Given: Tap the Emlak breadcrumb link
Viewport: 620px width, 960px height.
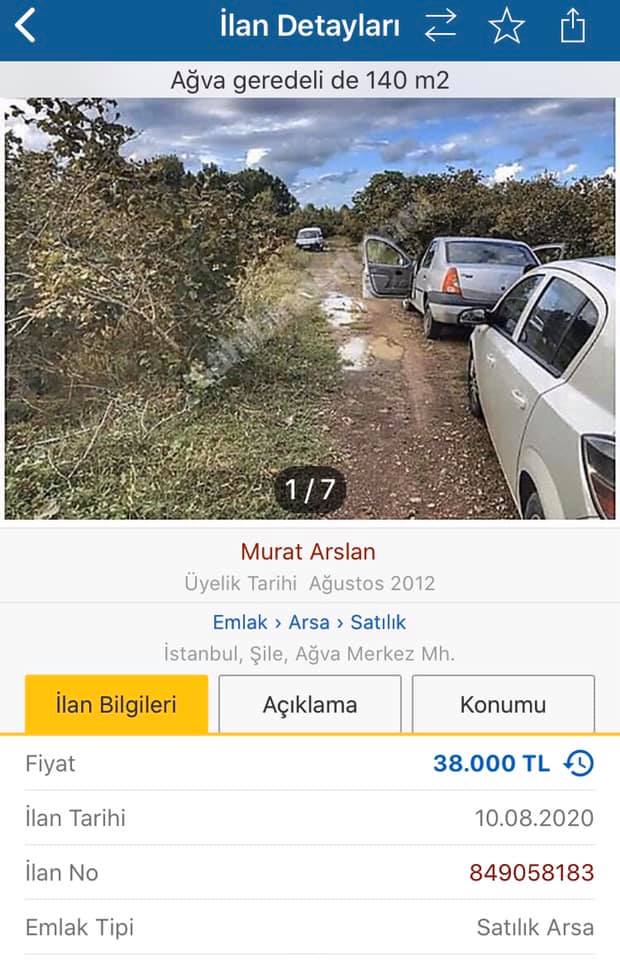Looking at the screenshot, I should 240,622.
